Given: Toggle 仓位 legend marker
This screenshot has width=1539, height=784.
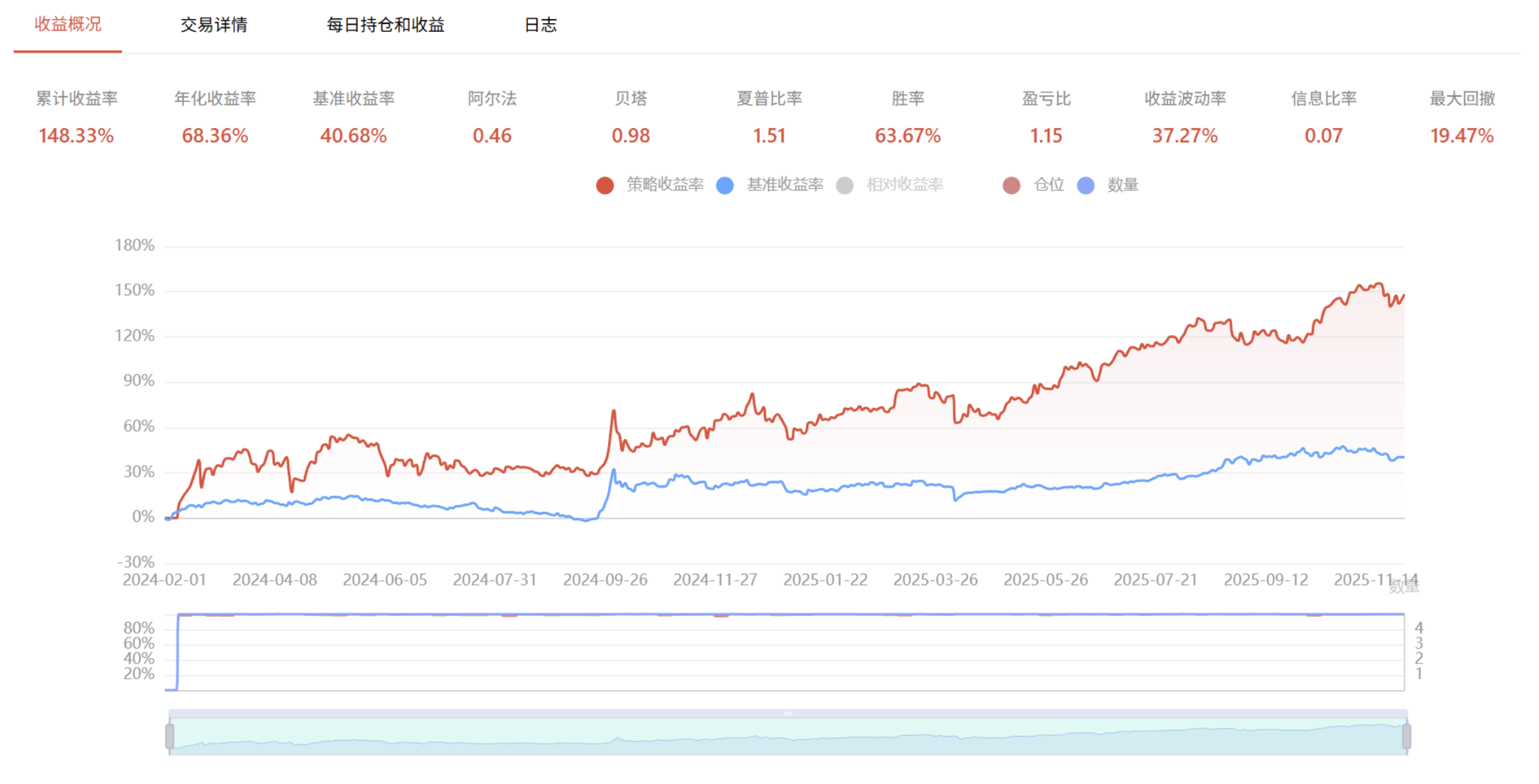Looking at the screenshot, I should 1012,186.
